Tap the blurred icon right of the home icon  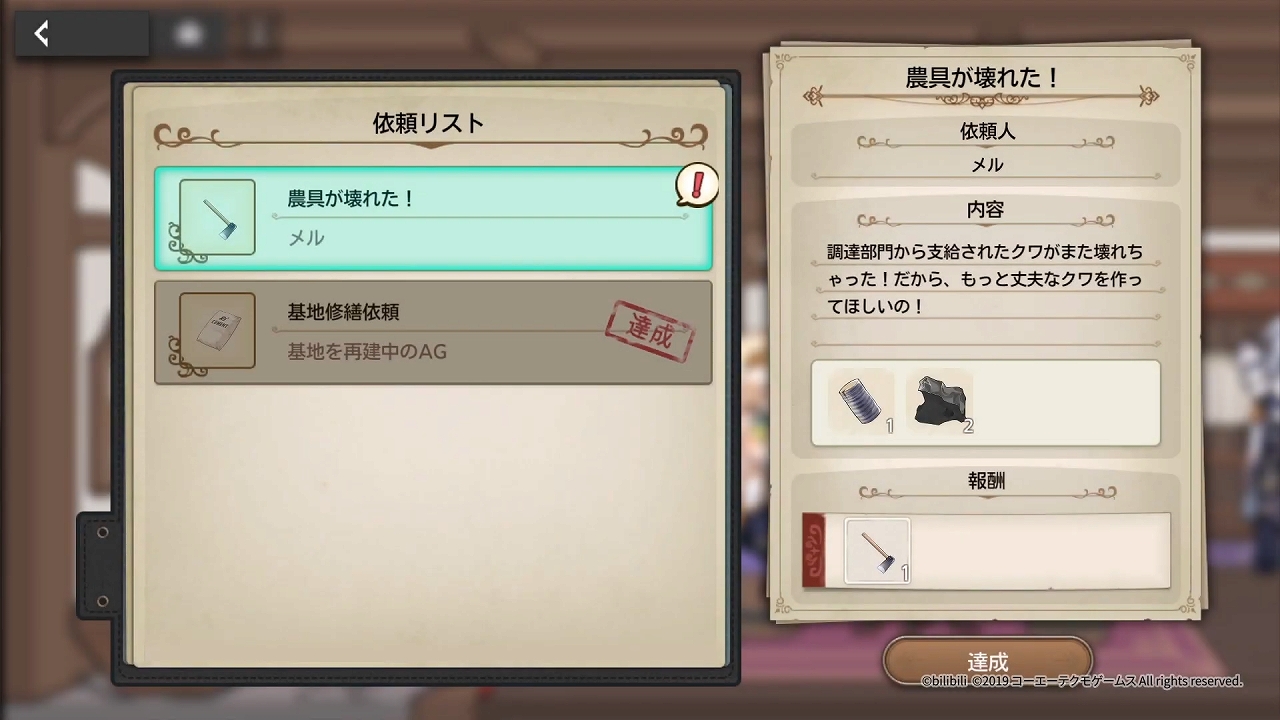258,34
